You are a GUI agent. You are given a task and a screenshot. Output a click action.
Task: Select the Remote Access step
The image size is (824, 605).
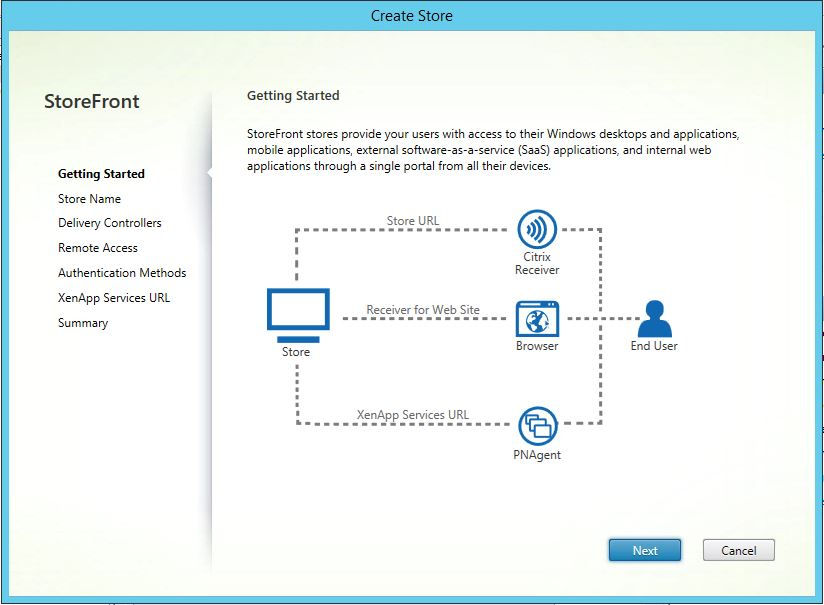[x=98, y=248]
